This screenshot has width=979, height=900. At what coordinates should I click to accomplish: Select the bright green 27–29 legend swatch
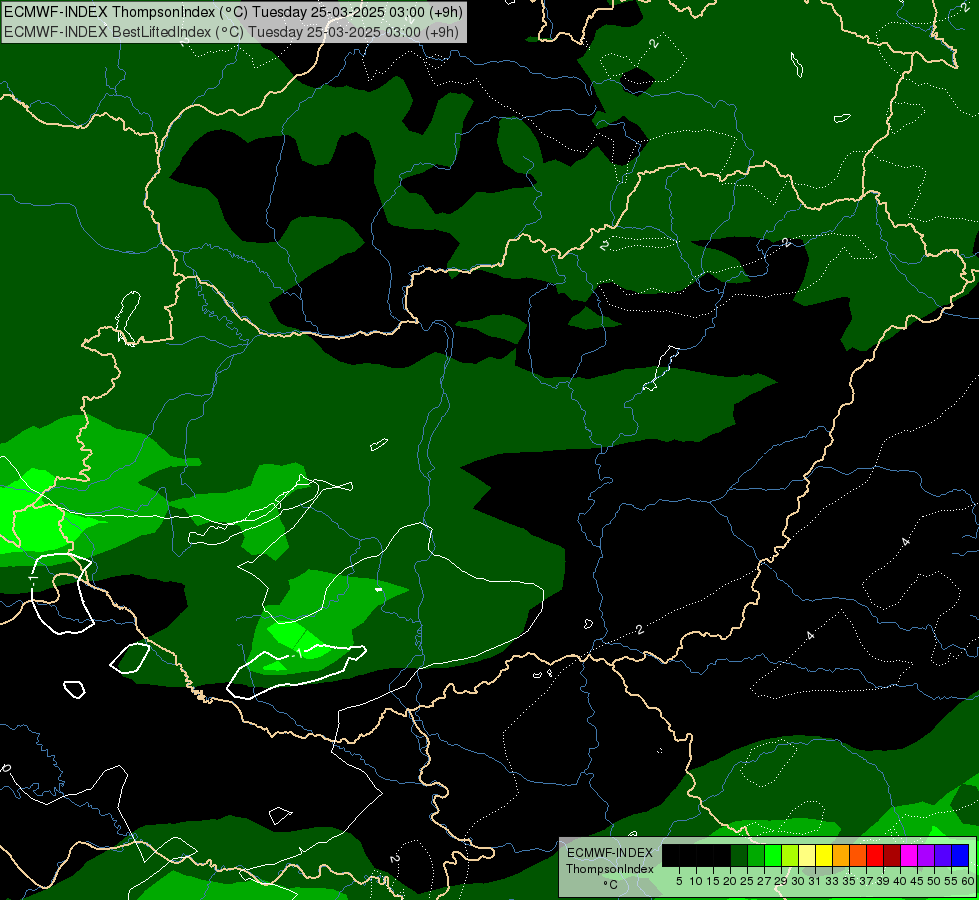(773, 855)
